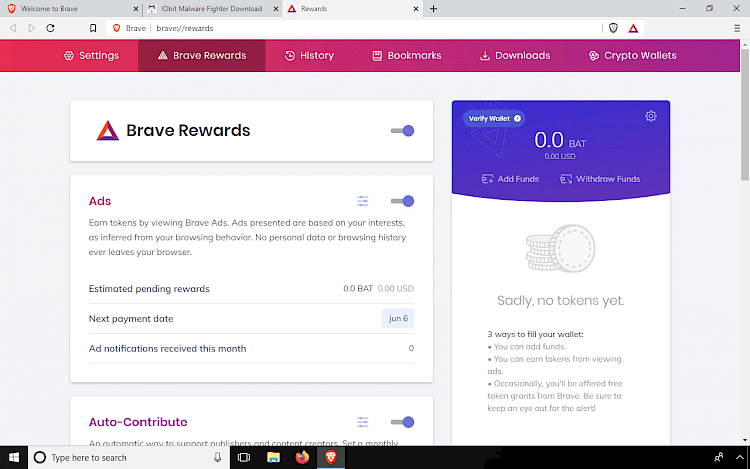
Task: Switch to IObit Malware Fighter Download tab
Action: click(x=212, y=9)
